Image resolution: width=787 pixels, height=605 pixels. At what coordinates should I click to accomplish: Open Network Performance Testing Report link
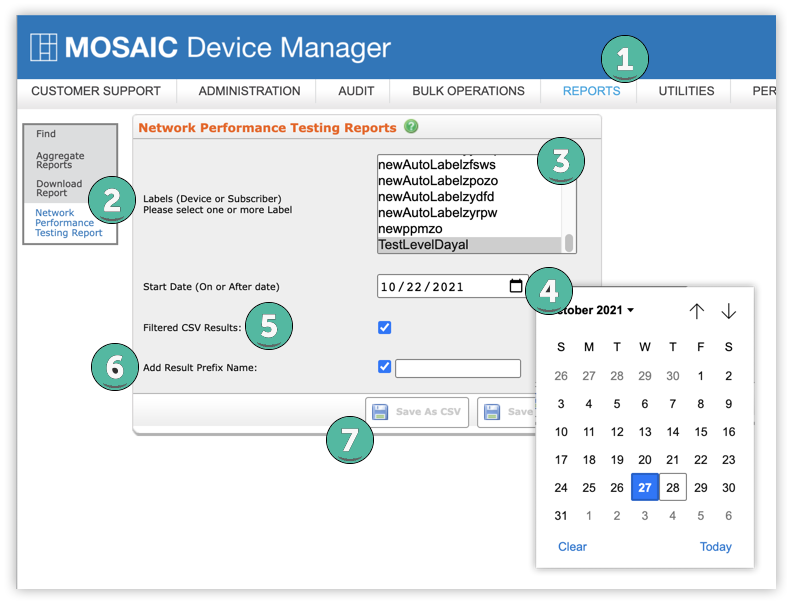(x=68, y=222)
